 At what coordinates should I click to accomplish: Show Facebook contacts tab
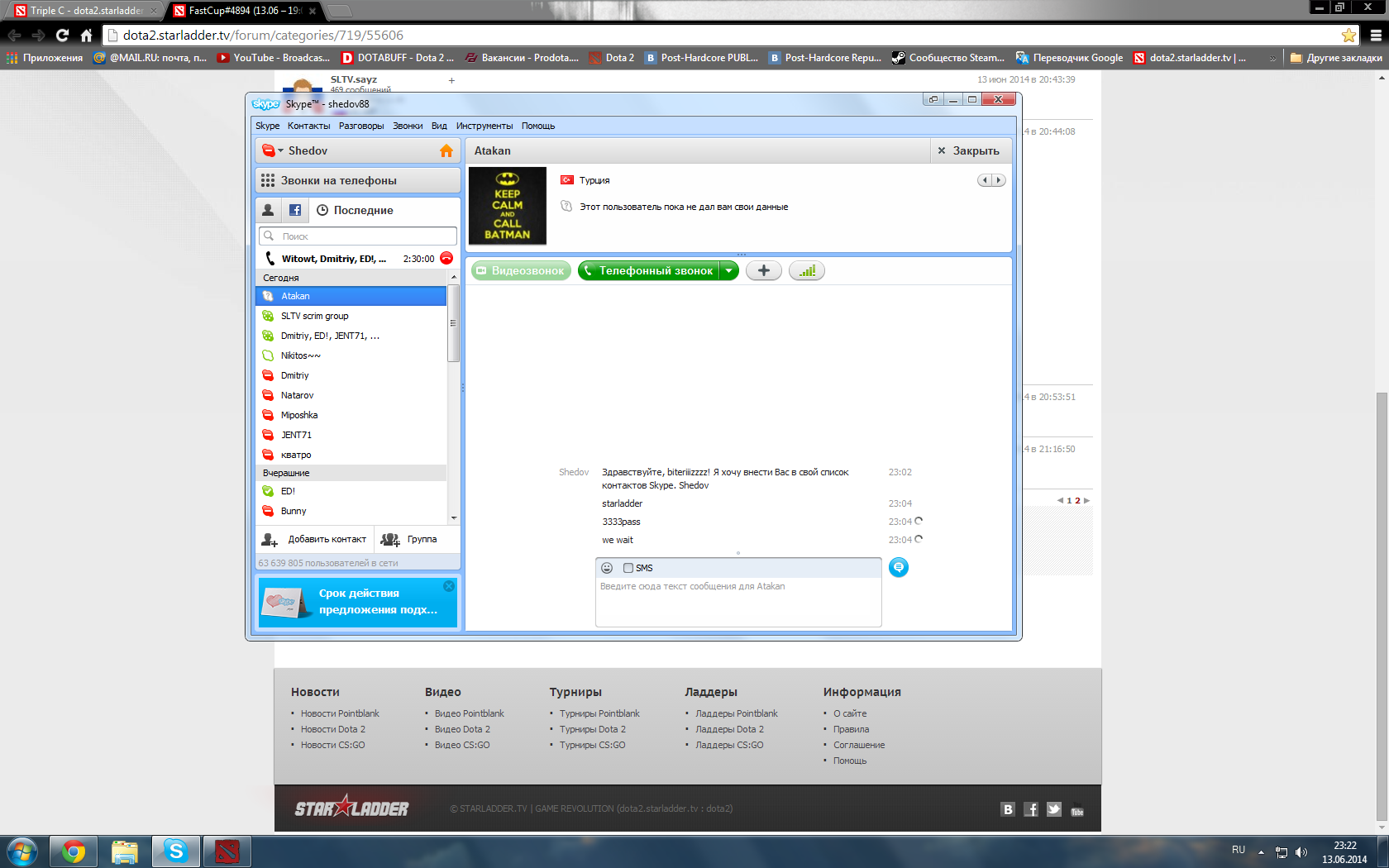click(x=295, y=210)
